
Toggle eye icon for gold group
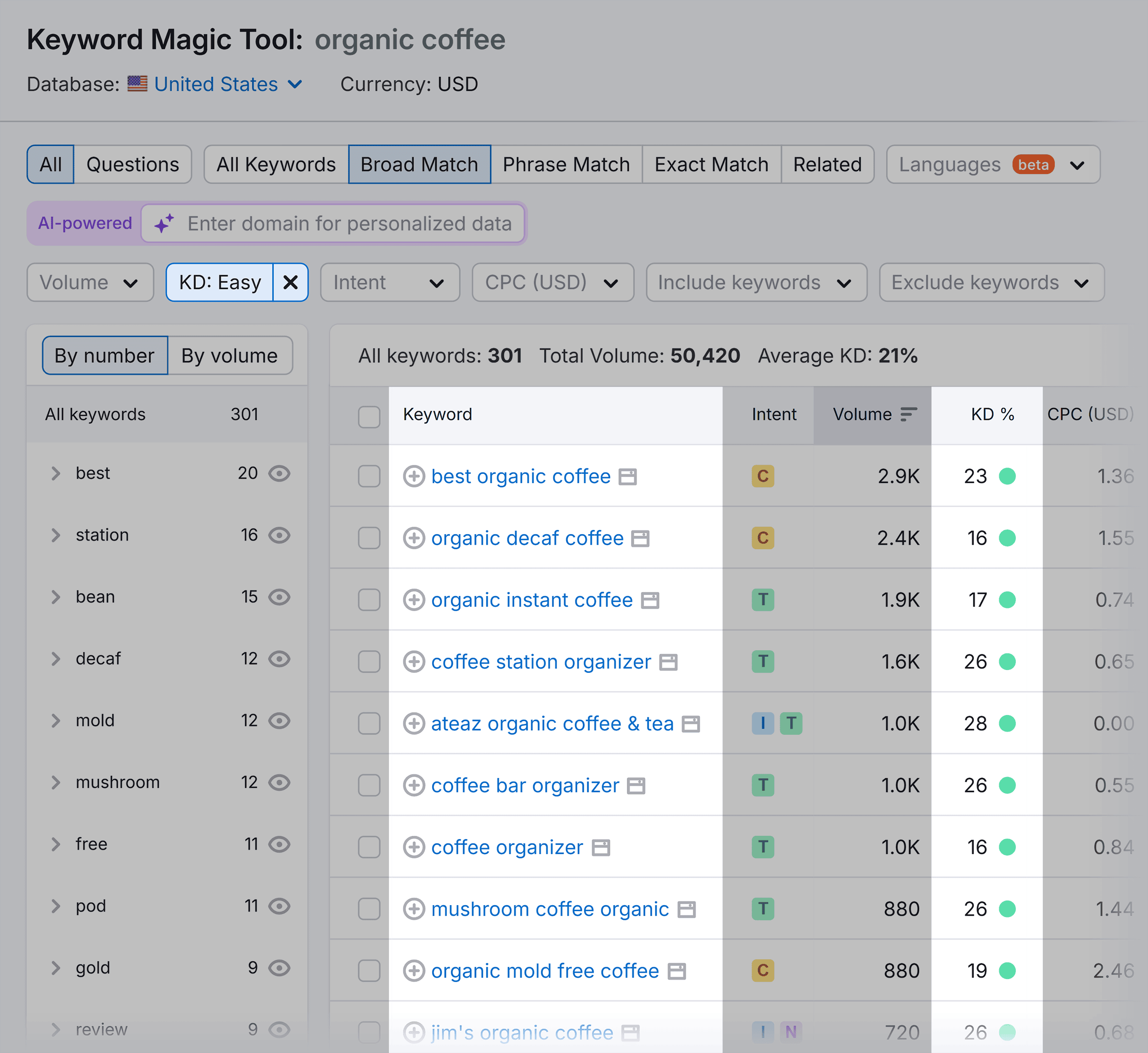(279, 968)
